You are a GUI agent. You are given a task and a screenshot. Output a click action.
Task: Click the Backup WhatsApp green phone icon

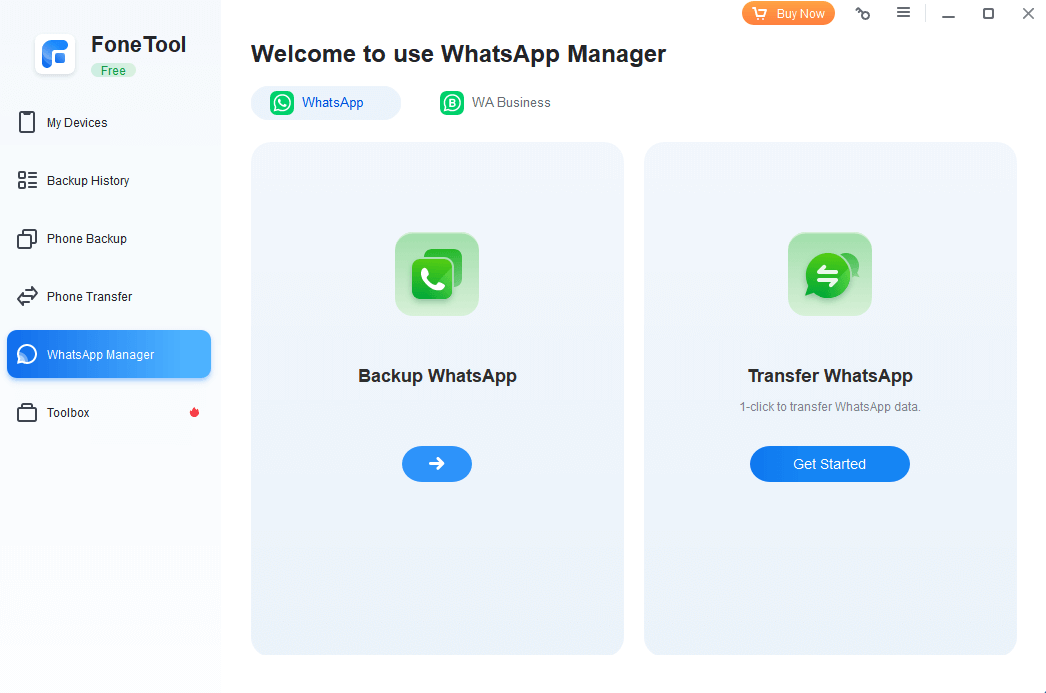(x=437, y=274)
